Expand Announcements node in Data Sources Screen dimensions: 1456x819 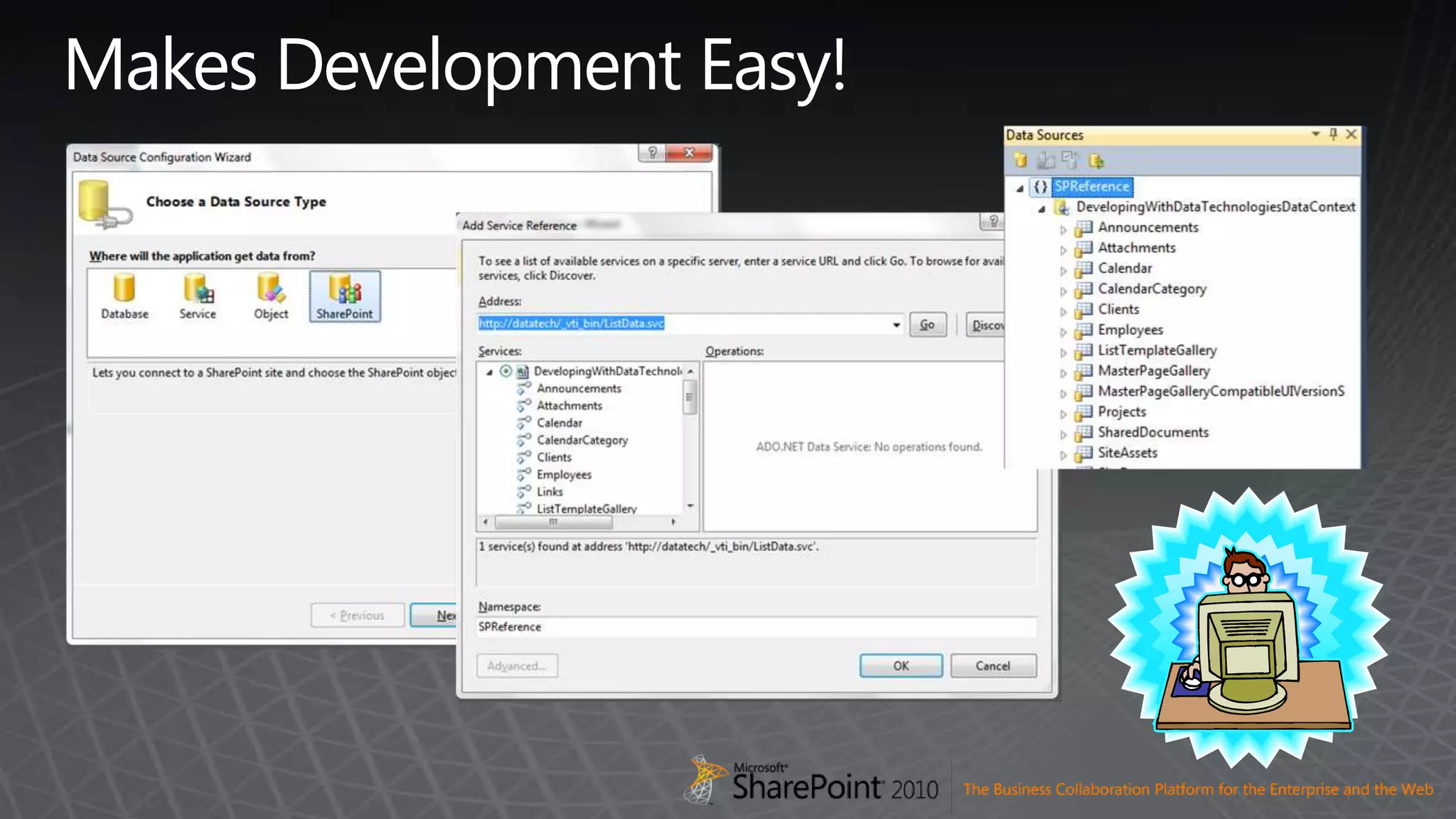[1064, 230]
